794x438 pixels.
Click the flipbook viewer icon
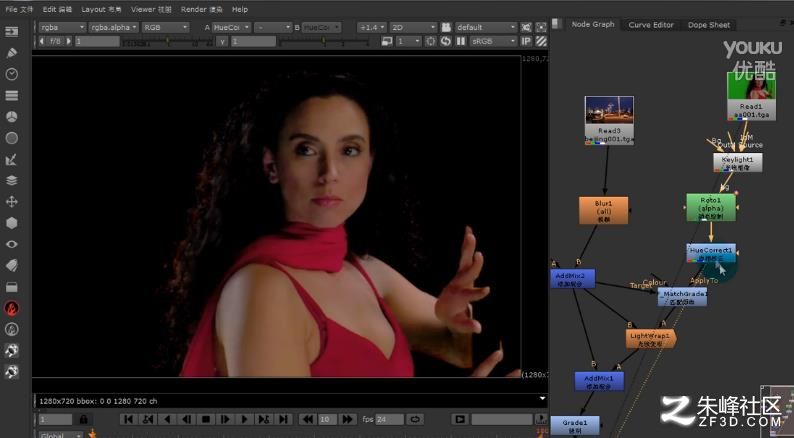[460, 419]
